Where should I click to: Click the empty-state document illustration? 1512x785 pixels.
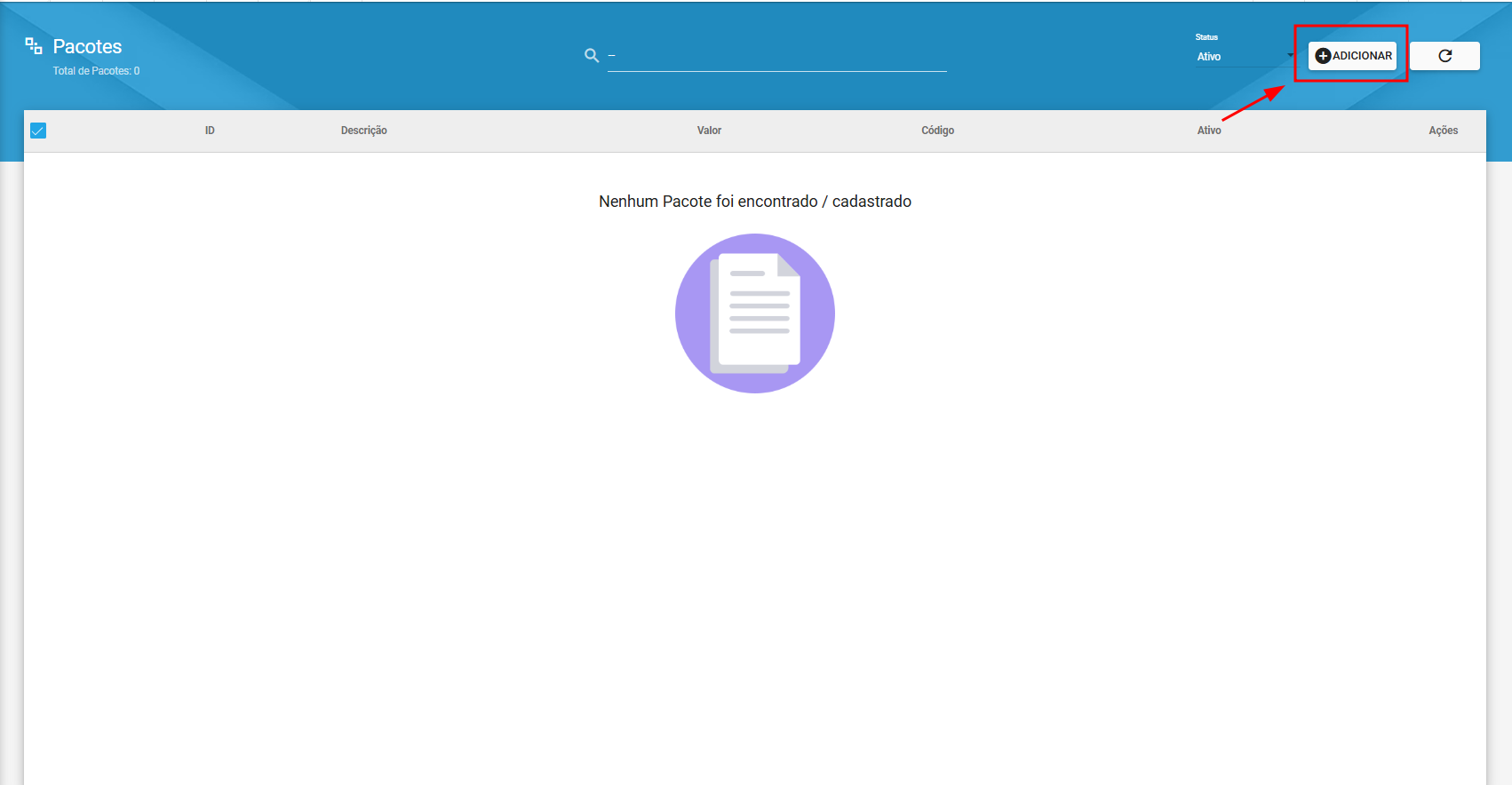tap(755, 313)
